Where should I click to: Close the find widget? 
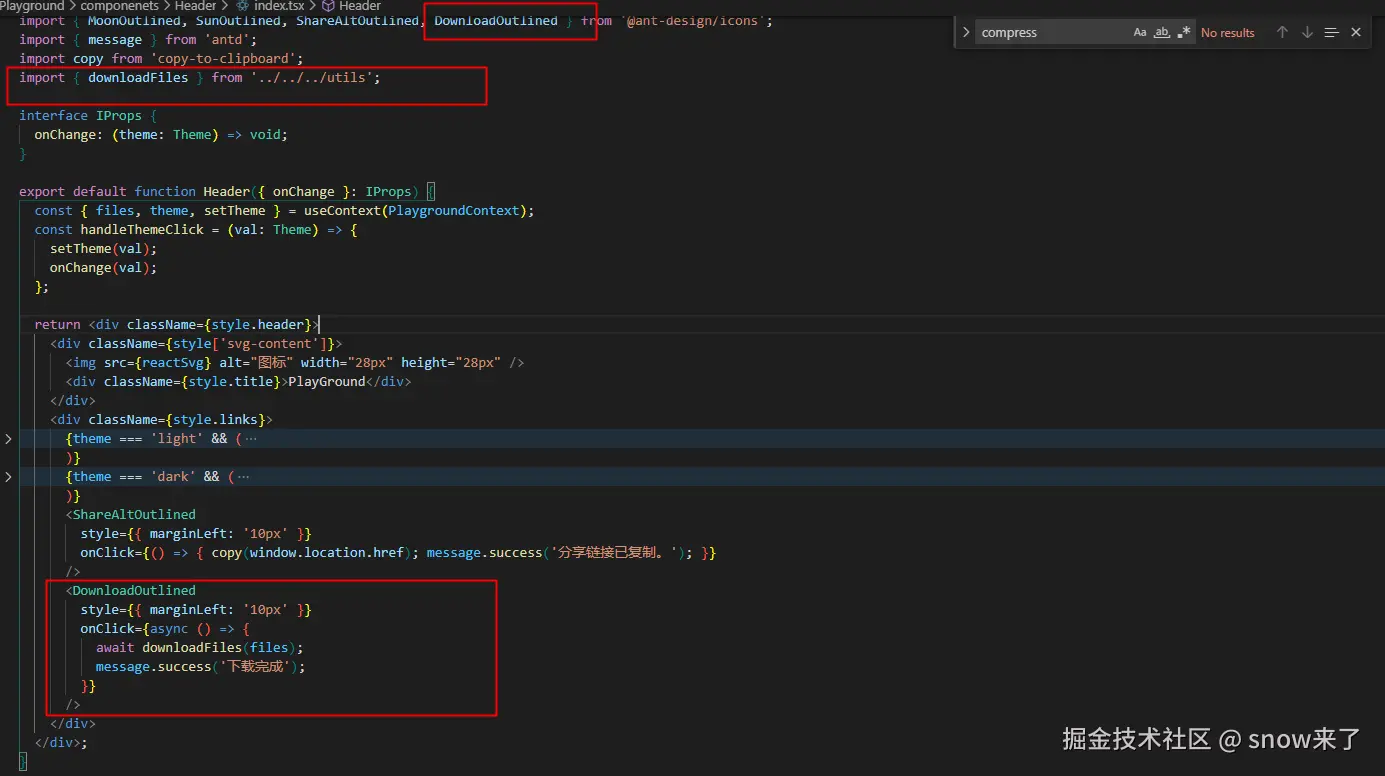1356,32
